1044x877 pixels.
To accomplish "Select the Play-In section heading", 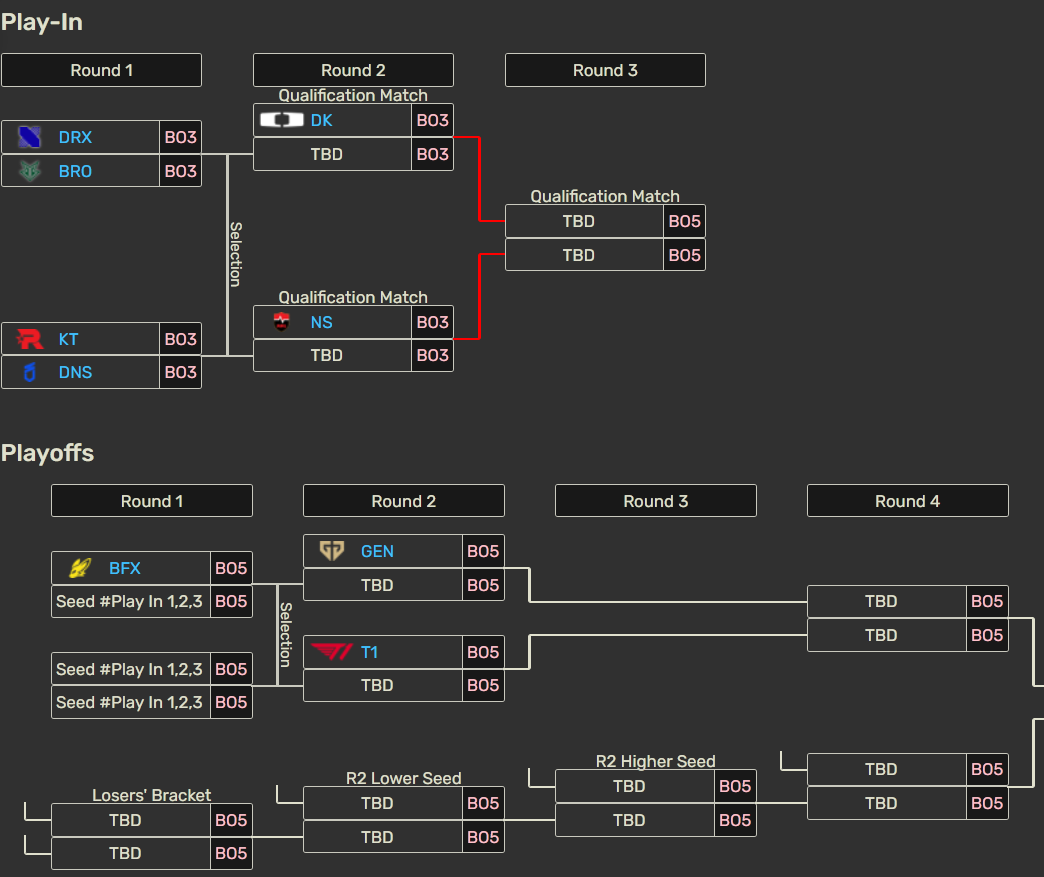I will [42, 21].
